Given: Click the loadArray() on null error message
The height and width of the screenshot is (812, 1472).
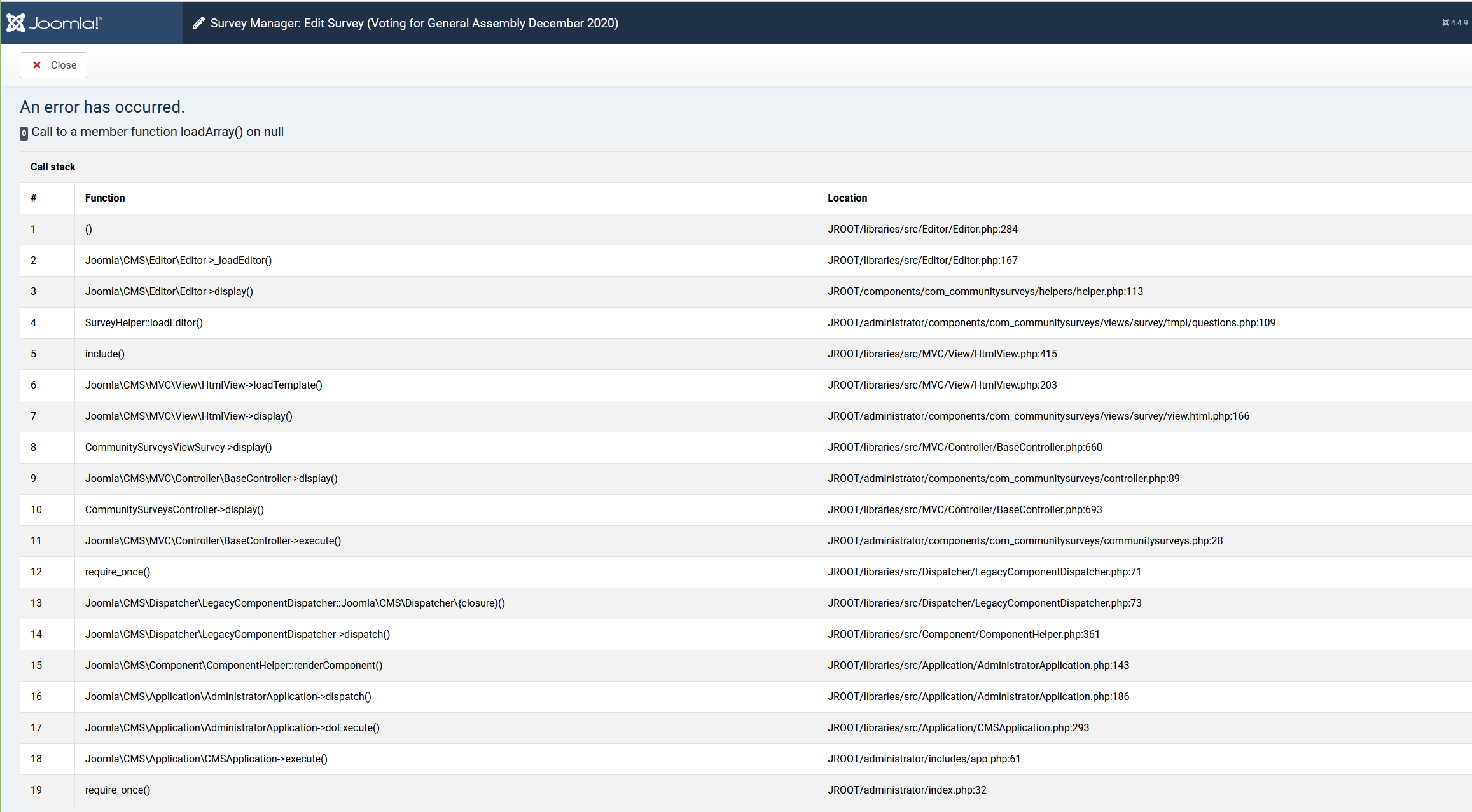Looking at the screenshot, I should point(157,132).
